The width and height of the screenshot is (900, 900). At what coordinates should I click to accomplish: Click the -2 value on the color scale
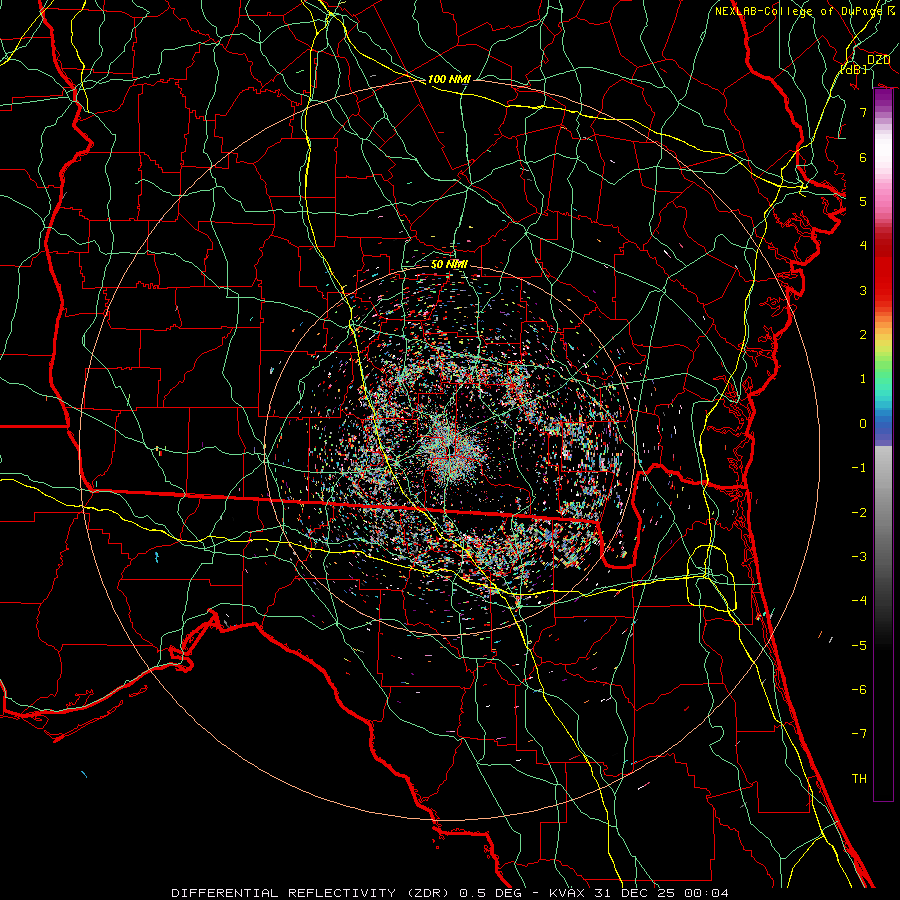click(x=859, y=513)
